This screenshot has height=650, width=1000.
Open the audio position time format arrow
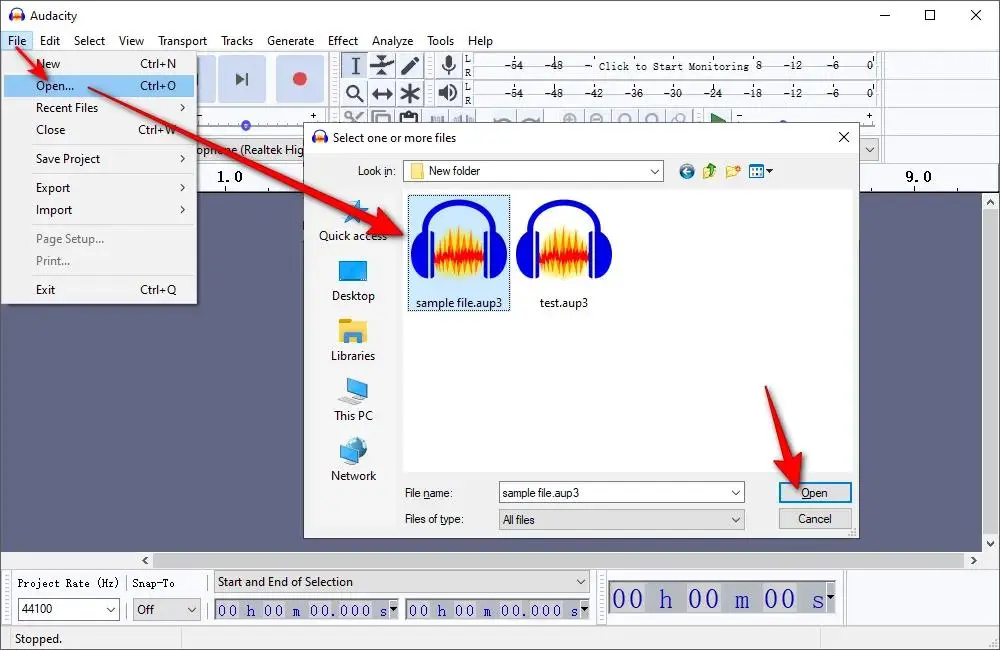tap(830, 598)
